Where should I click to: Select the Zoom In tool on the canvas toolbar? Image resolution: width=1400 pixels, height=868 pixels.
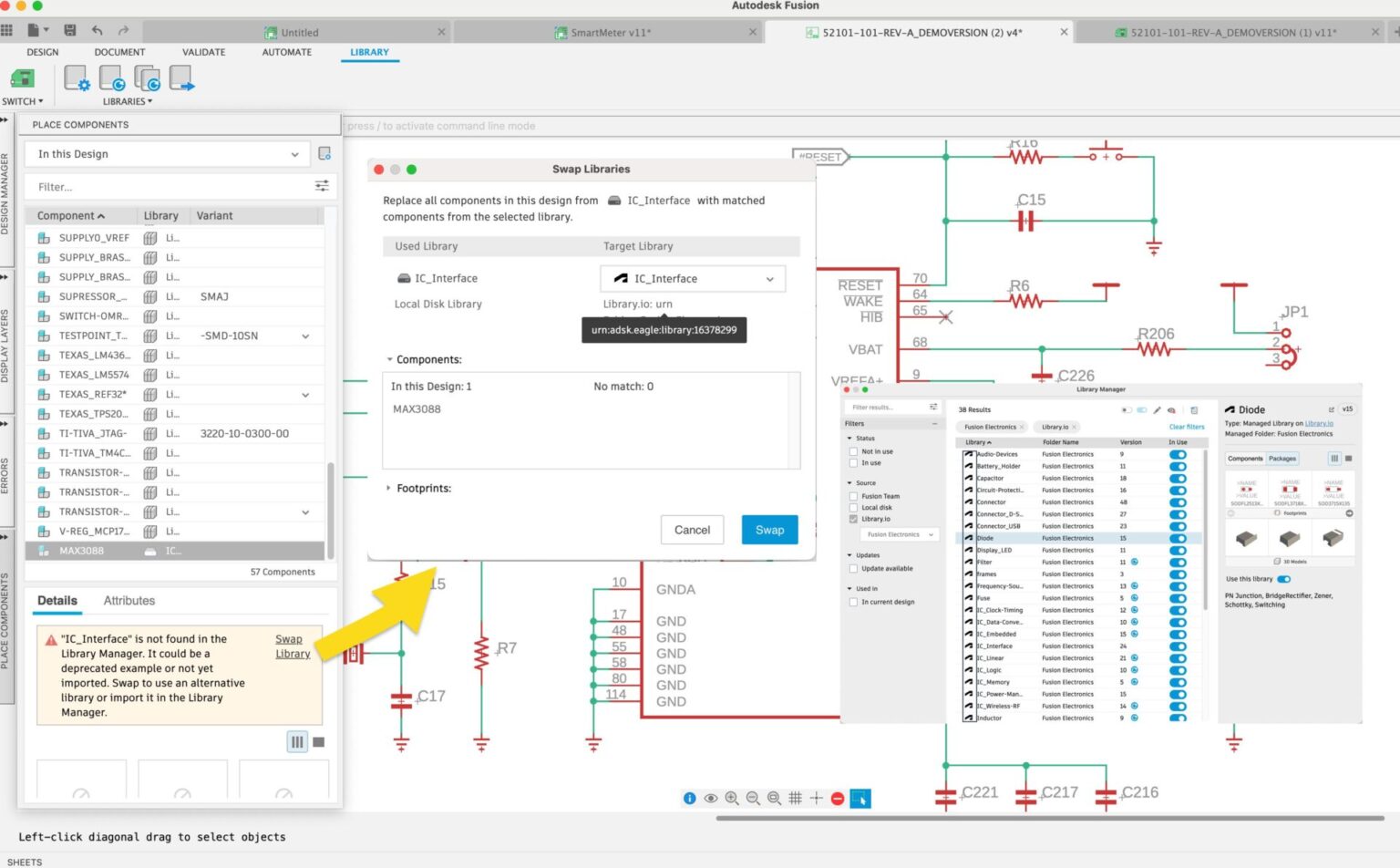(x=732, y=798)
